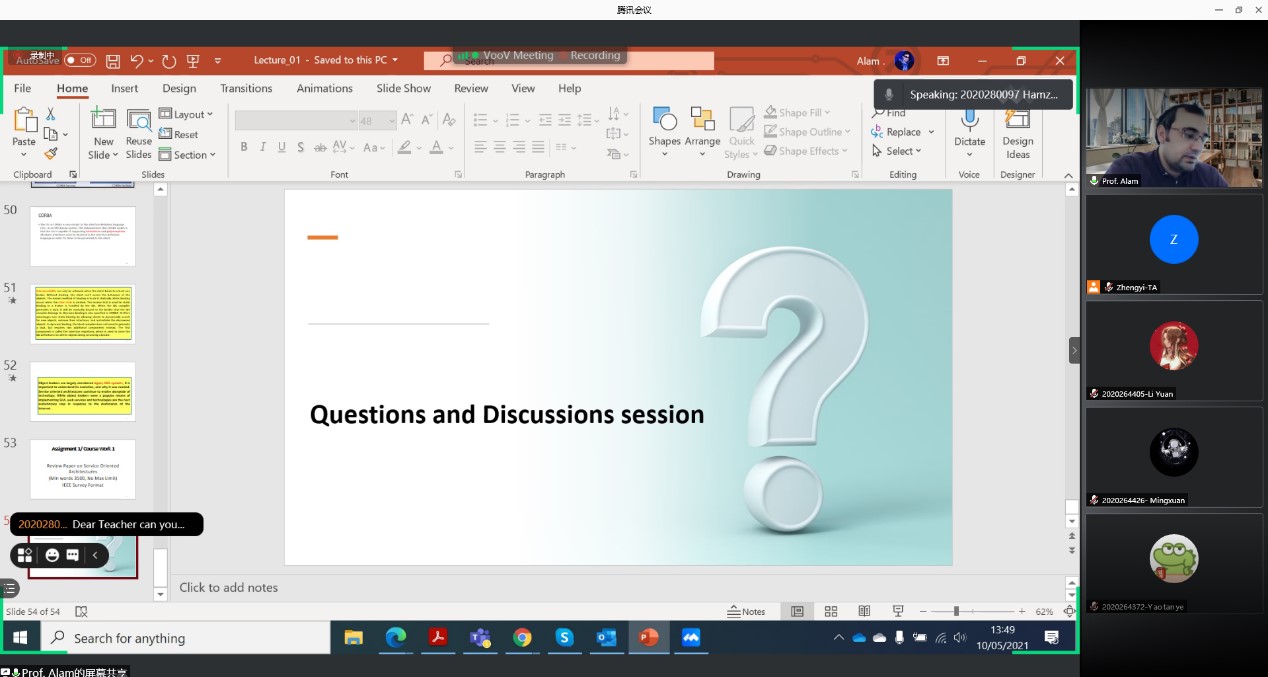This screenshot has height=677, width=1268.
Task: Switch to Slide Sorter view
Action: (x=831, y=611)
